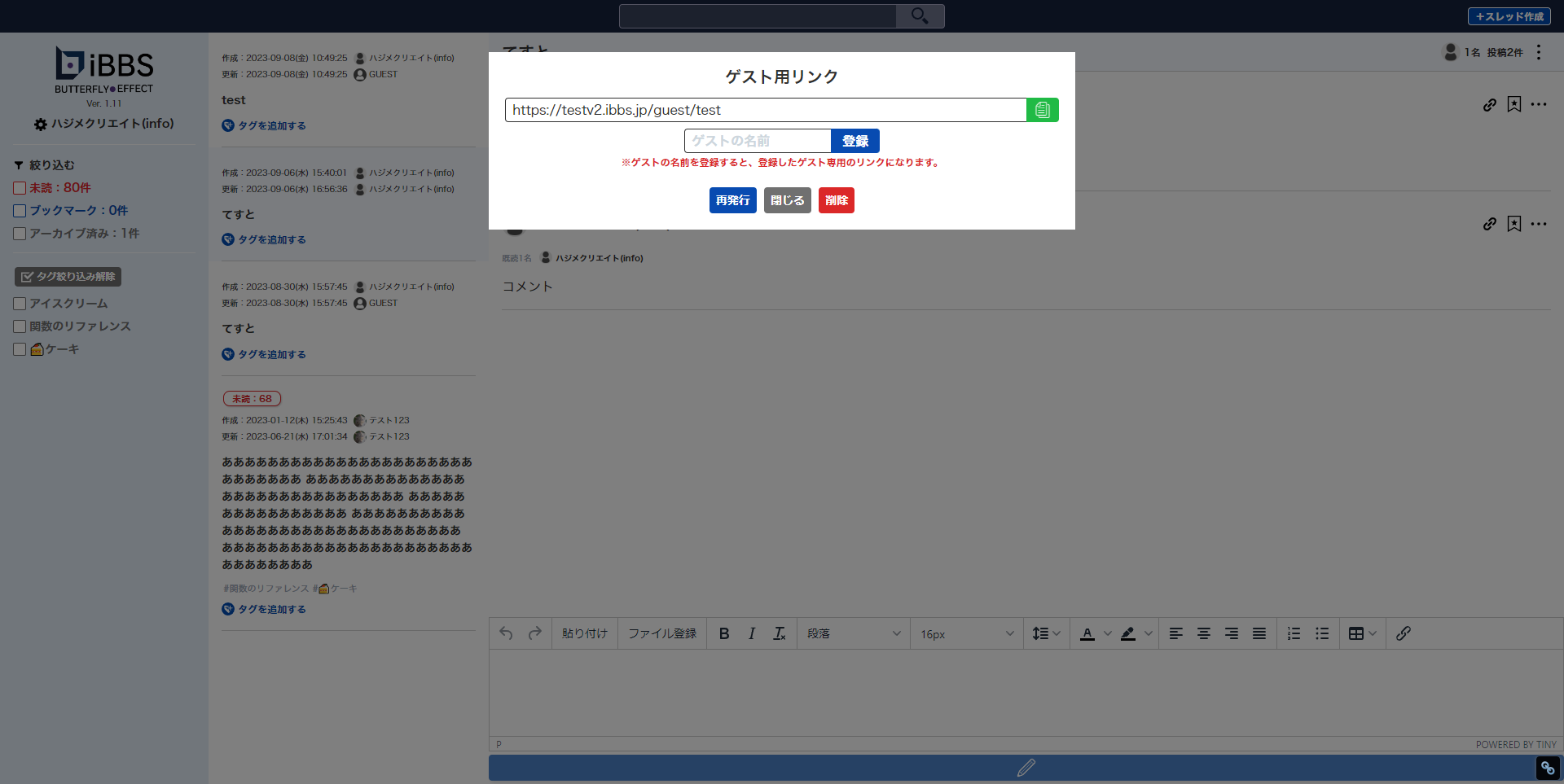Click the search magnifier icon
This screenshot has width=1564, height=784.
tap(920, 16)
